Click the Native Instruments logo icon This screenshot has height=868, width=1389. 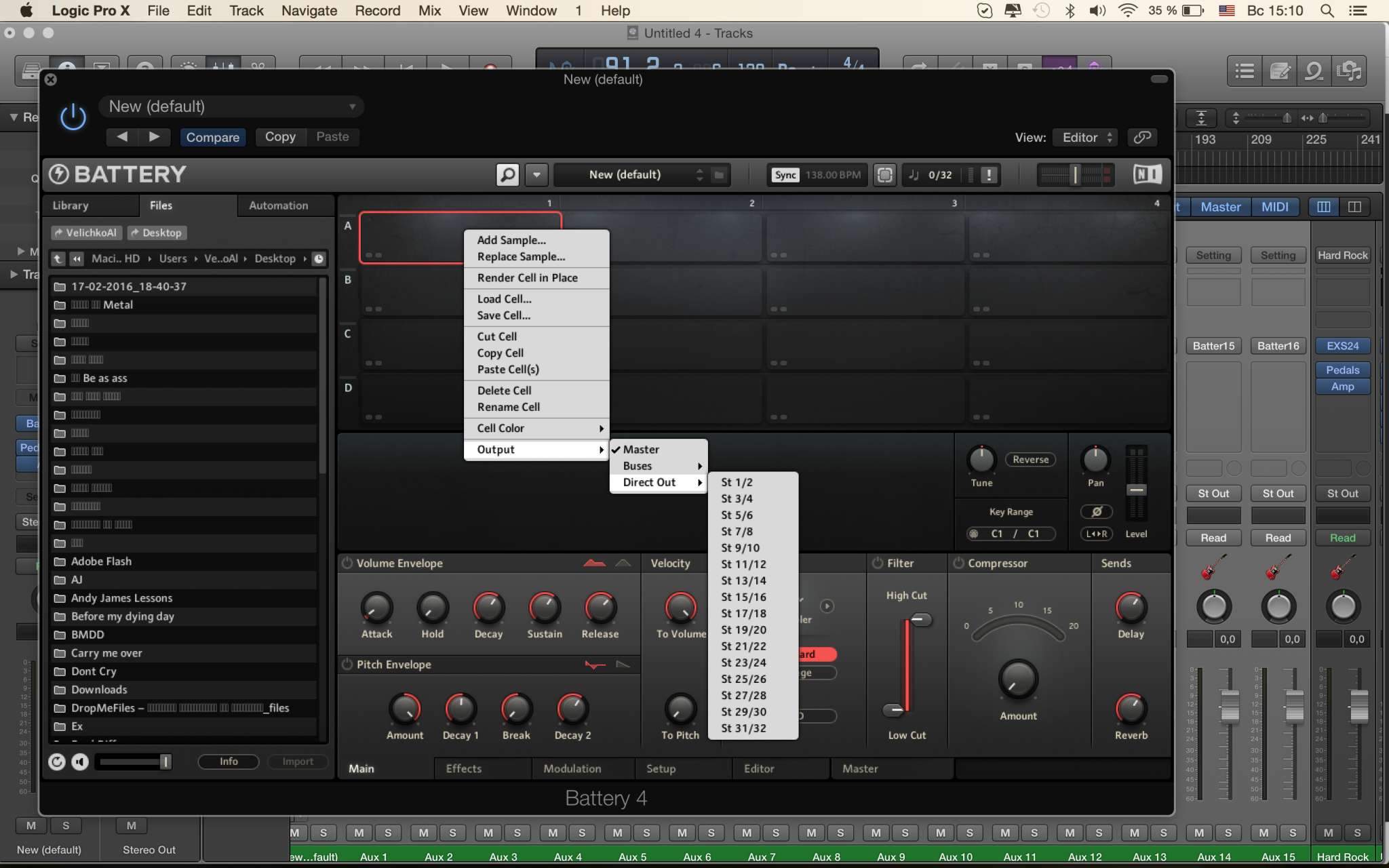pos(1147,174)
